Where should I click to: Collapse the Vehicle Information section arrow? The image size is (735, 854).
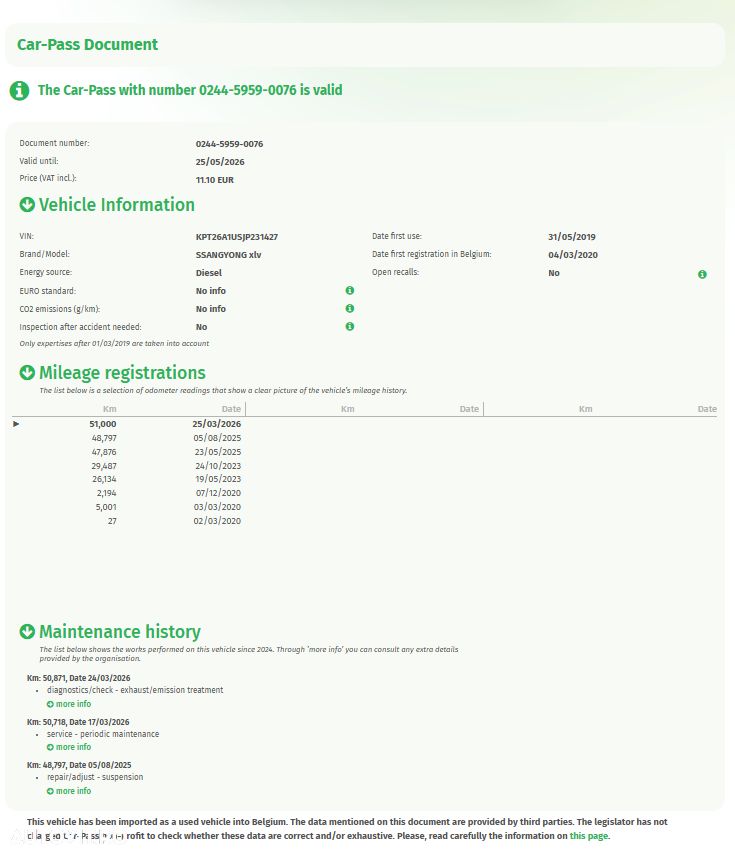pos(27,205)
